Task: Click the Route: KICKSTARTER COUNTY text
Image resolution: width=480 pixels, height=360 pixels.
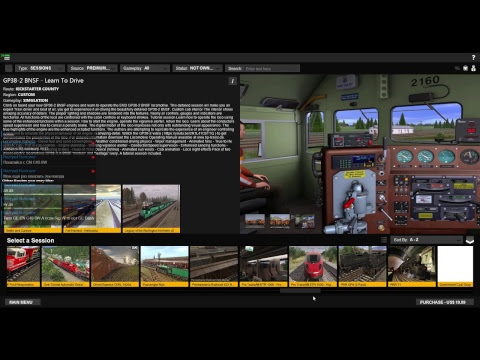Action: pos(31,89)
